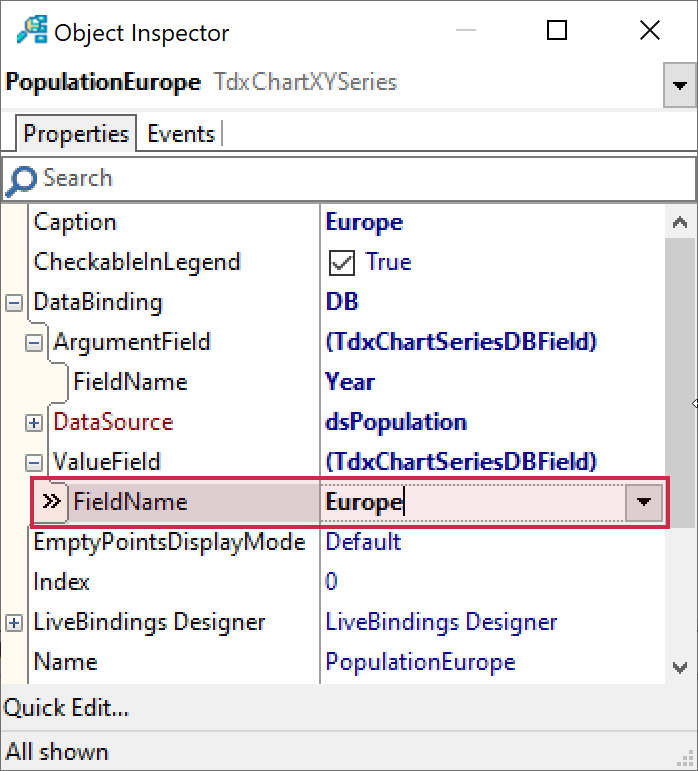The image size is (698, 771).
Task: Click the Quick Edit... link
Action: pos(66,709)
